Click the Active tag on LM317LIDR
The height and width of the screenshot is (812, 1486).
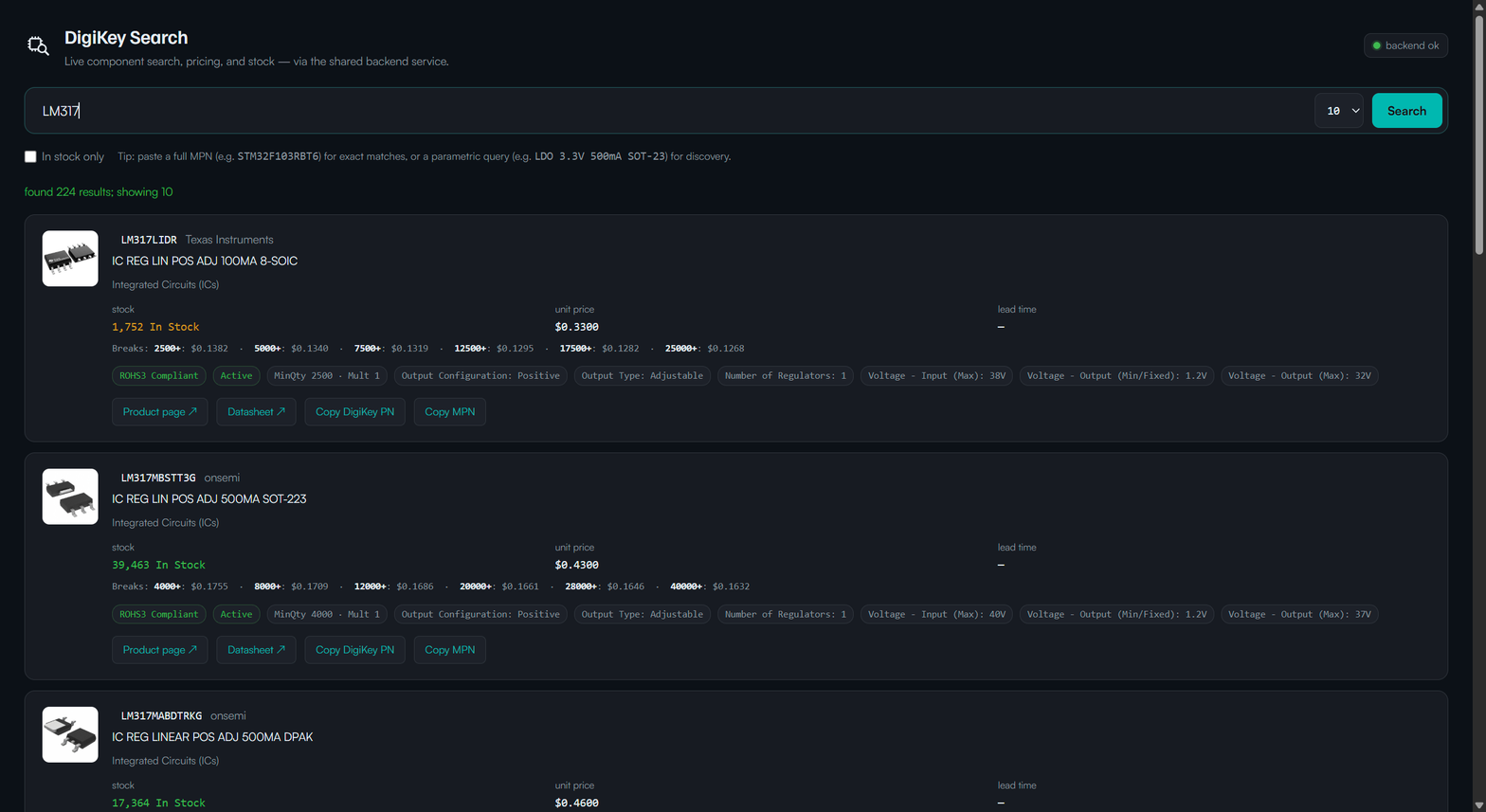[x=236, y=376]
